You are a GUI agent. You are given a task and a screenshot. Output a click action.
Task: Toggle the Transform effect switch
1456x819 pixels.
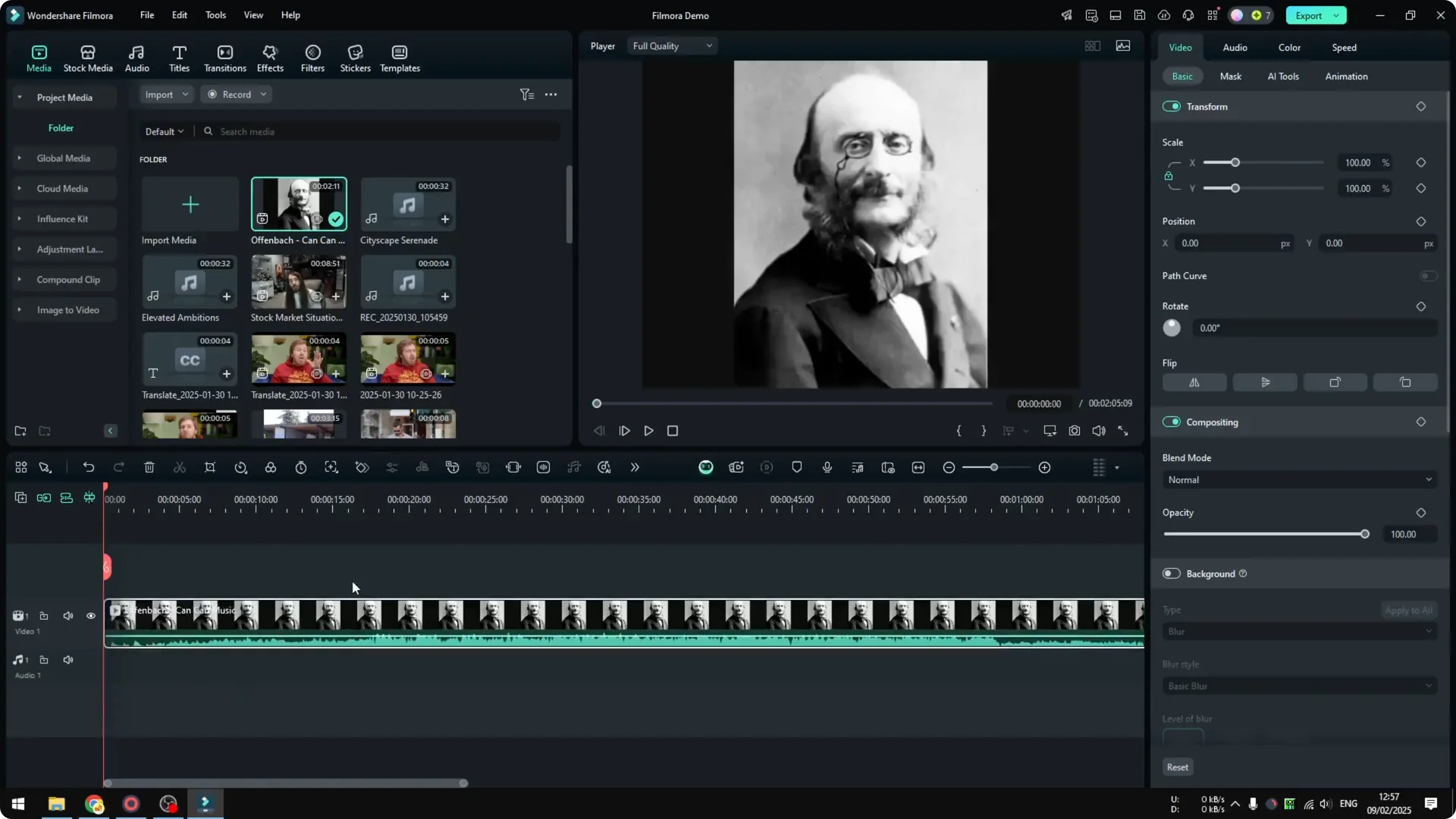point(1172,106)
